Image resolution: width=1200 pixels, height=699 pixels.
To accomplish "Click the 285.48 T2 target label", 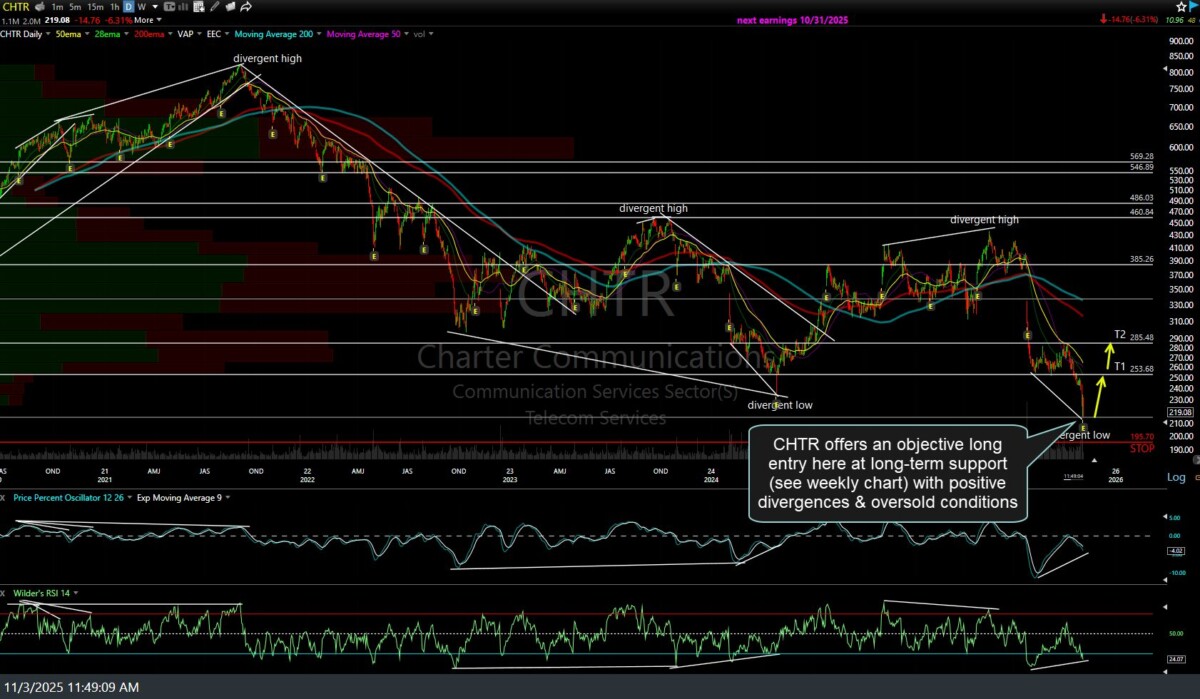I will pyautogui.click(x=1142, y=337).
